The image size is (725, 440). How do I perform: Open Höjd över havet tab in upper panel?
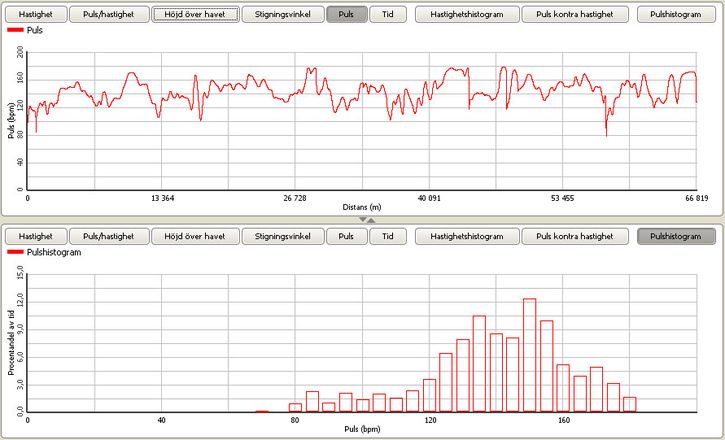[x=195, y=14]
